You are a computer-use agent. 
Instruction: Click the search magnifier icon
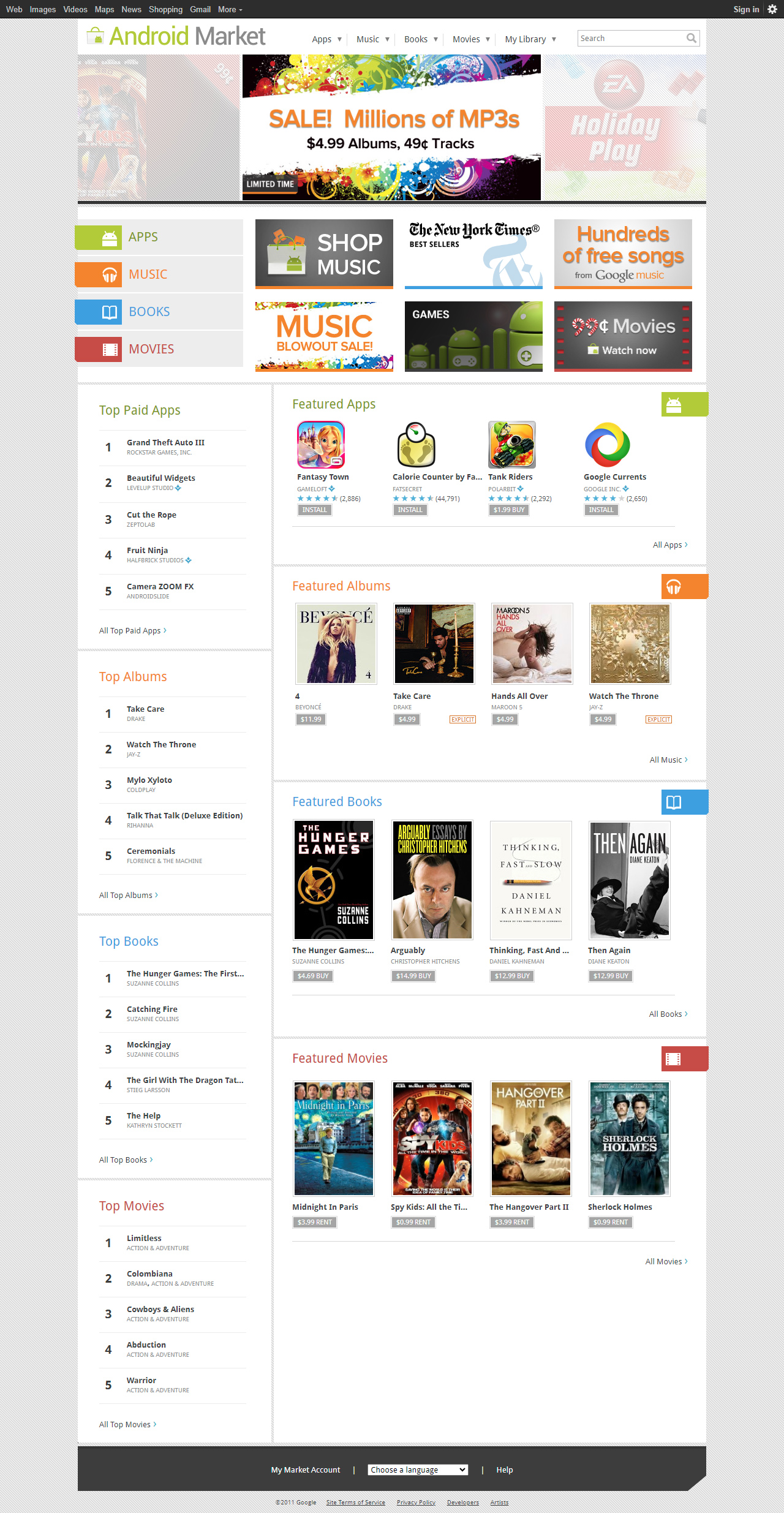692,38
